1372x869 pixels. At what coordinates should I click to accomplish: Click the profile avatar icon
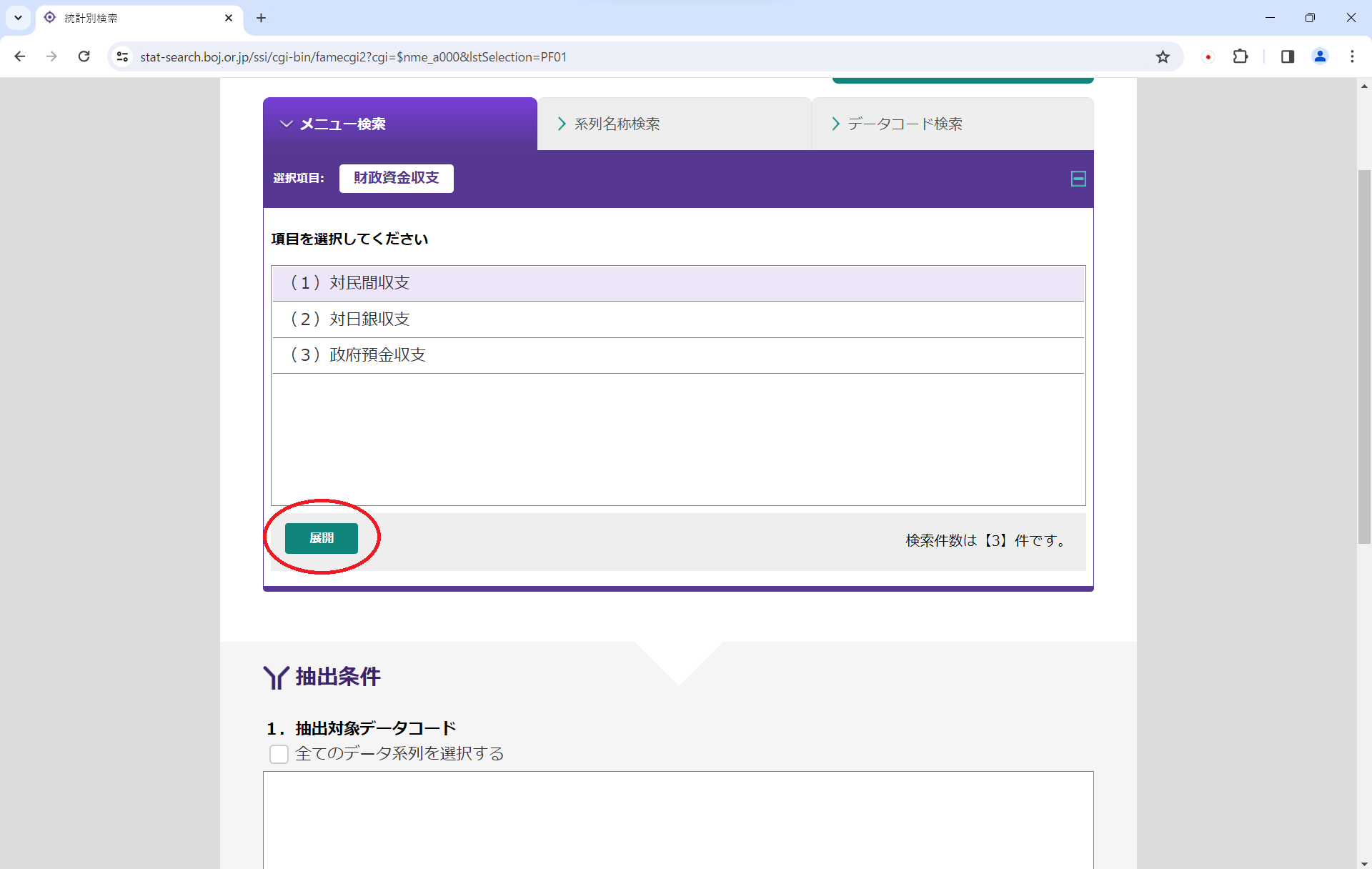(1320, 56)
